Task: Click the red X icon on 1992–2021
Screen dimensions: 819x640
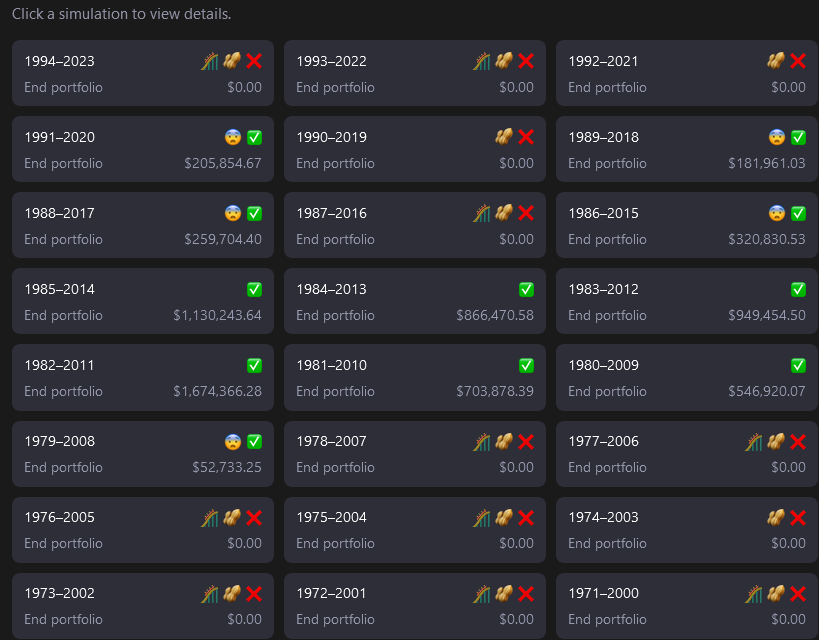Action: [798, 61]
